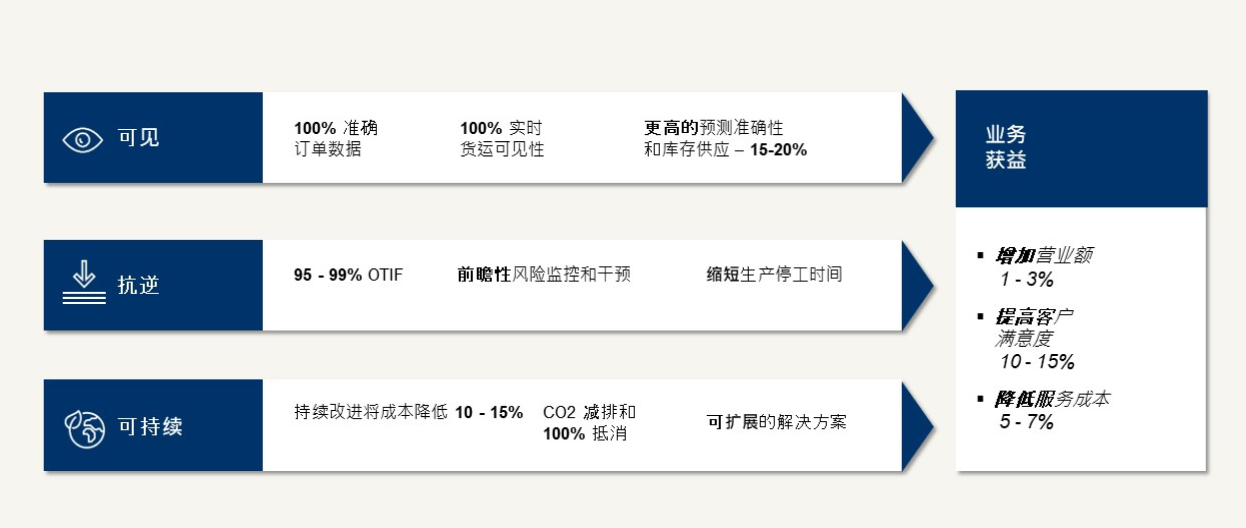Select the 抗逆 header label
This screenshot has height=528, width=1246.
[138, 286]
